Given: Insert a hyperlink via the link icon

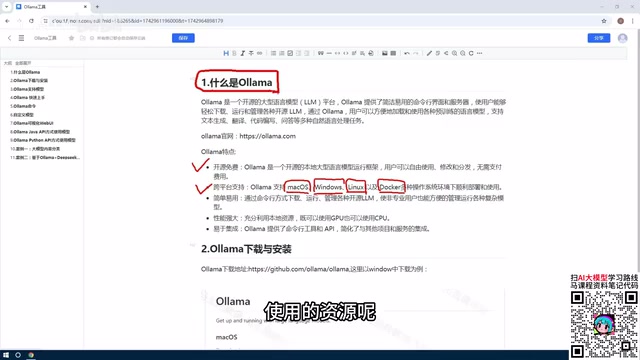Looking at the screenshot, I should pos(260,53).
